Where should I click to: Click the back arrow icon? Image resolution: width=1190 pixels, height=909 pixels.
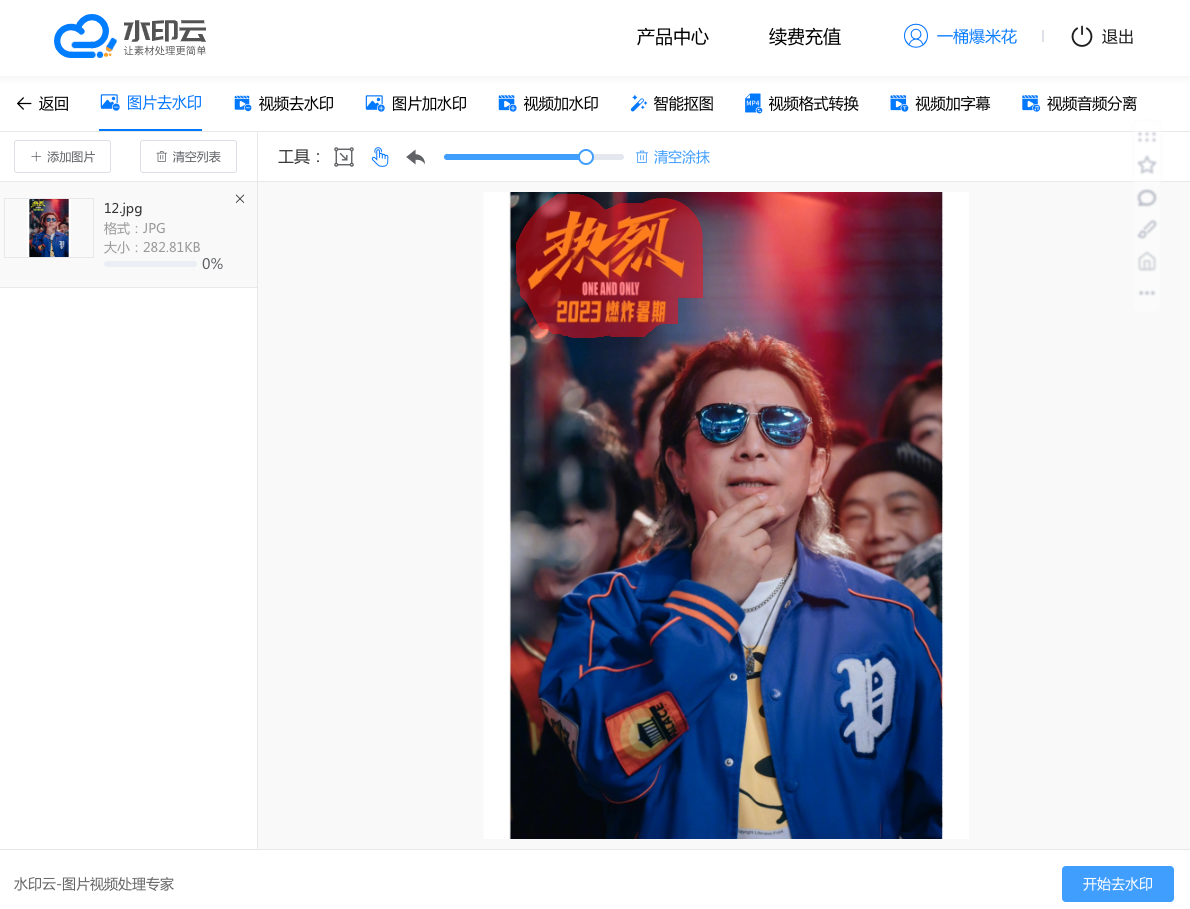coord(24,103)
